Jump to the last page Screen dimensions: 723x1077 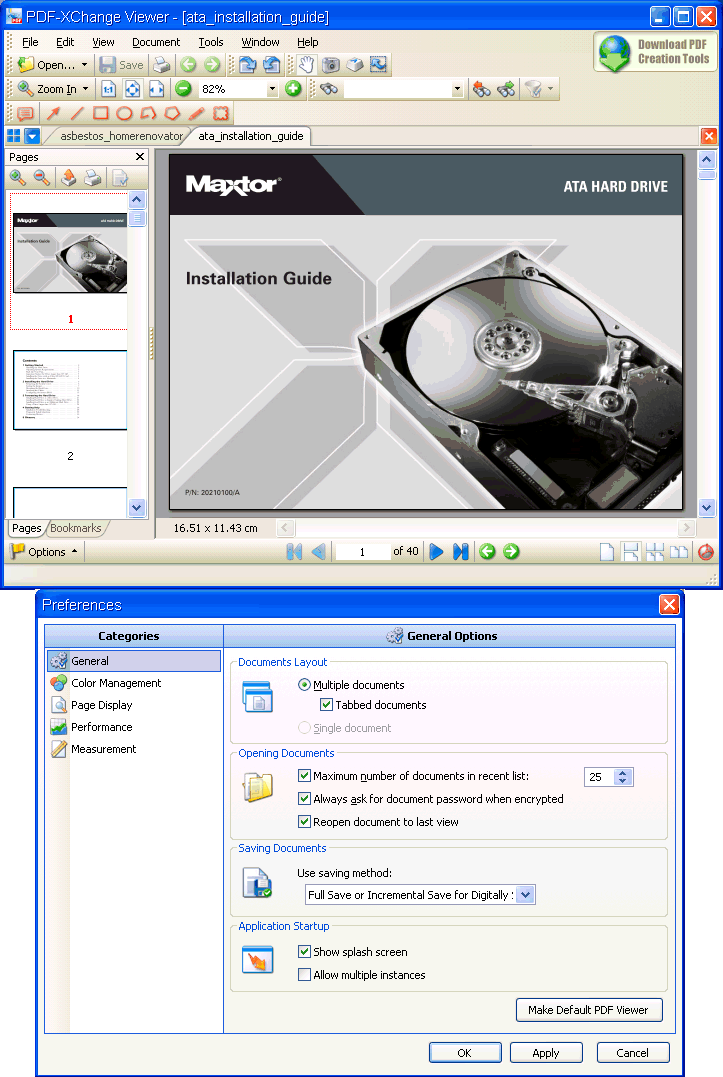(x=461, y=552)
